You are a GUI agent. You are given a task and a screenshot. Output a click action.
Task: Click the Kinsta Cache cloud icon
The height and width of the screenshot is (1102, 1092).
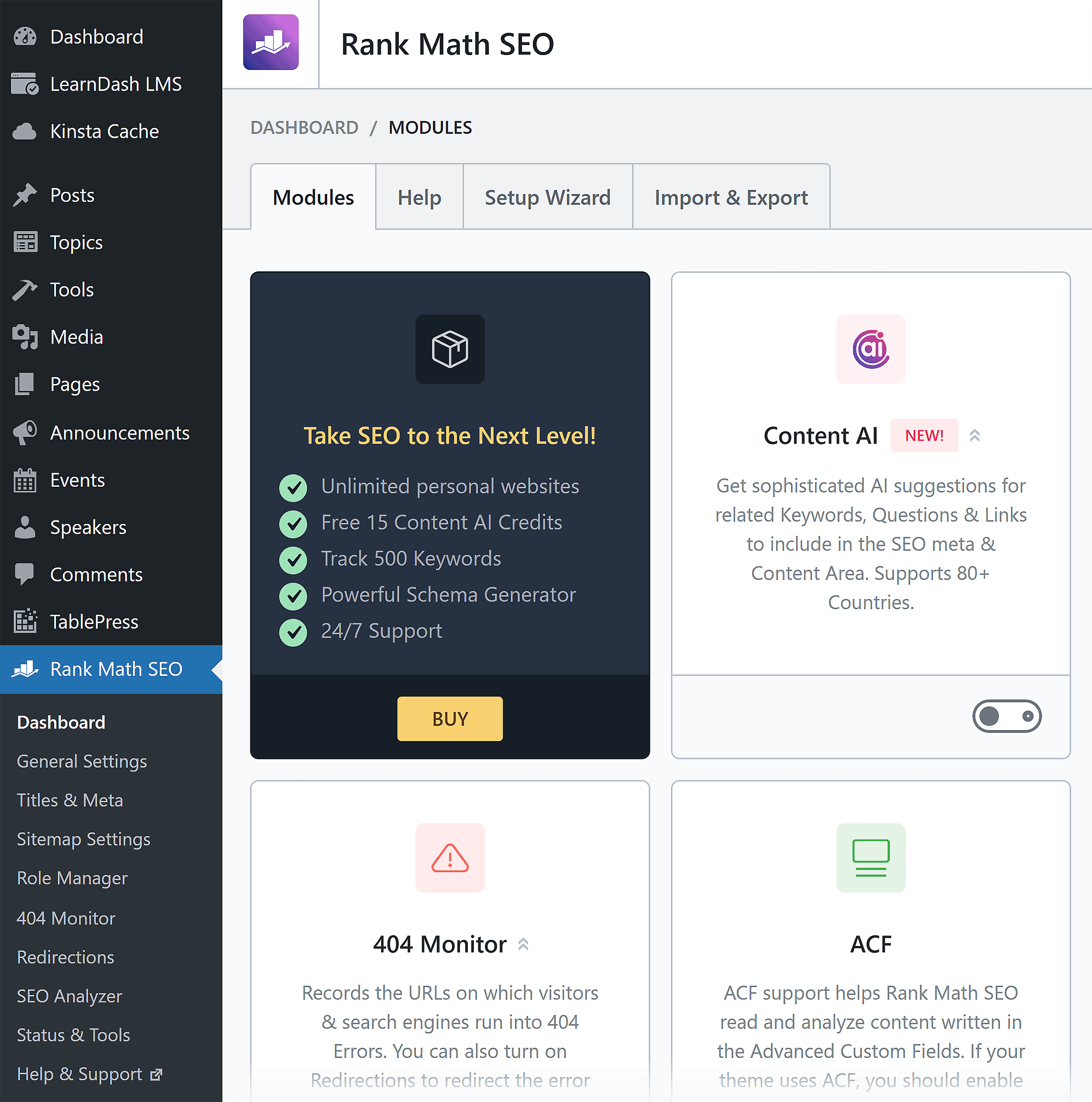coord(24,131)
